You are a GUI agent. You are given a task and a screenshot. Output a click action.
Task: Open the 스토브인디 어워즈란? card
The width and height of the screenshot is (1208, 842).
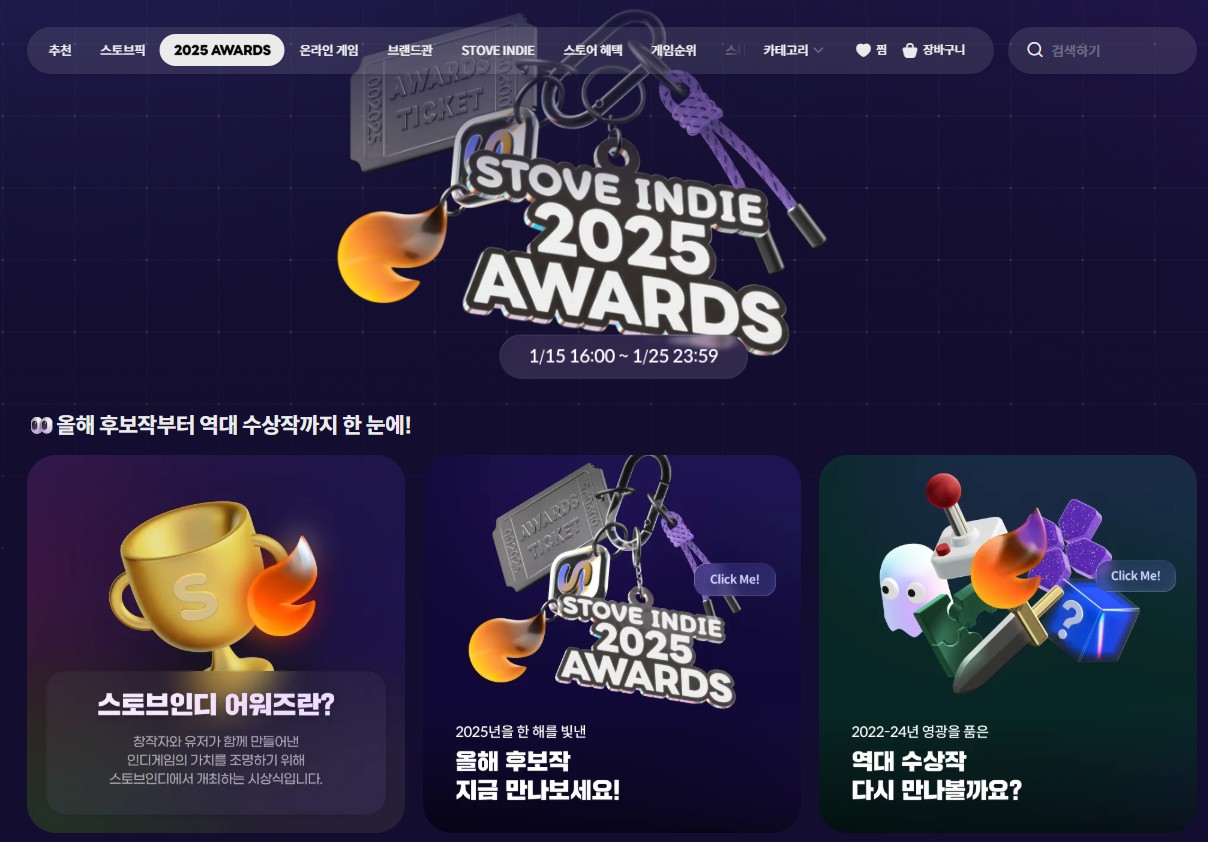[x=216, y=644]
